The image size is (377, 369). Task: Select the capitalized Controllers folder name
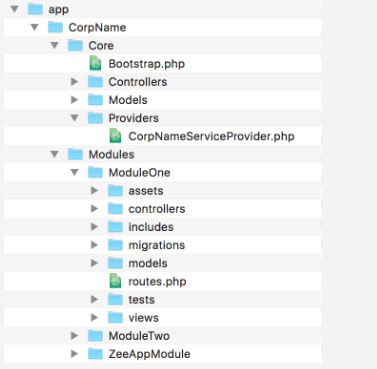(x=138, y=82)
